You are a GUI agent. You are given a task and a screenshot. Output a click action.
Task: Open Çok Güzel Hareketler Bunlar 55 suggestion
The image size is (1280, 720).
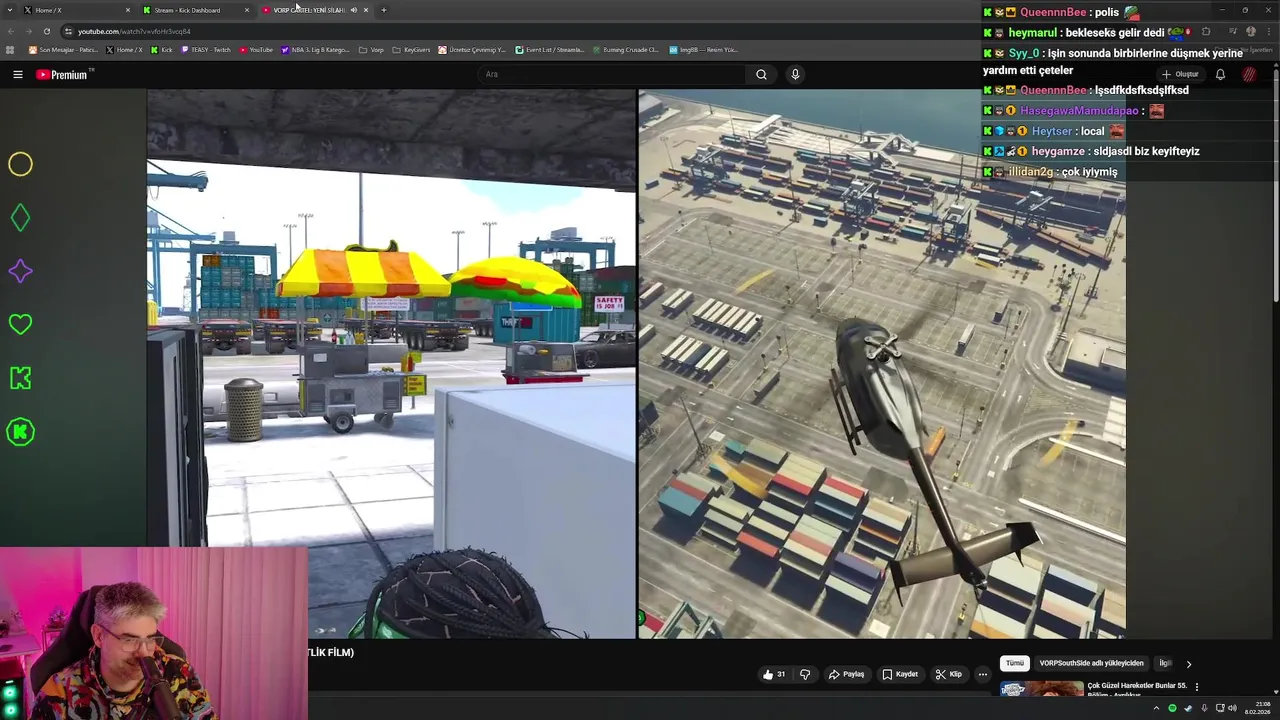pyautogui.click(x=1137, y=686)
